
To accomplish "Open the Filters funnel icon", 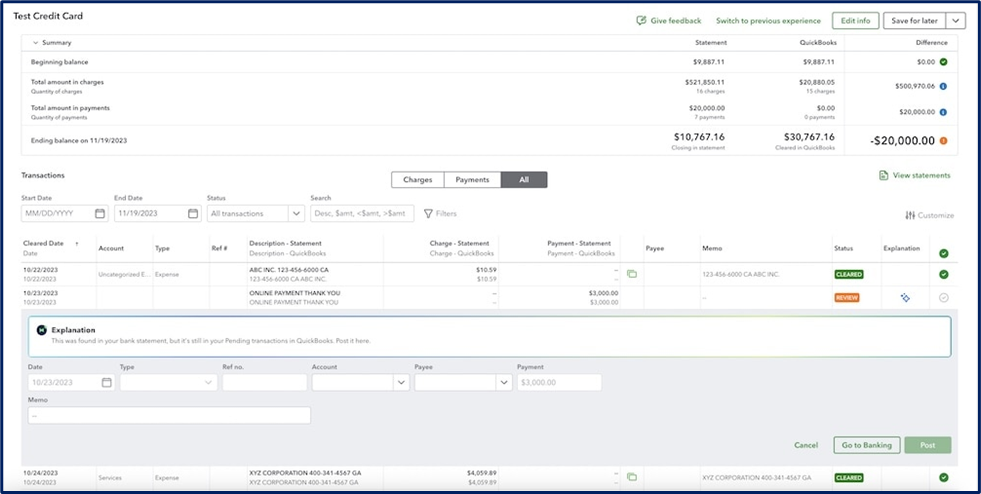I will click(428, 213).
